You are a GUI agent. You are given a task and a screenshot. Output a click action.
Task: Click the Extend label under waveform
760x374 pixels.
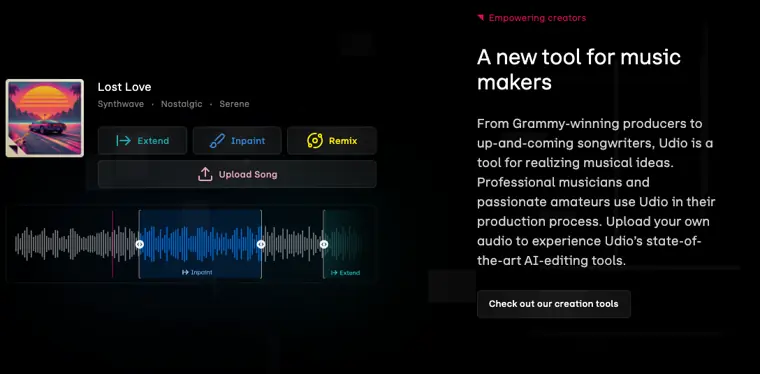tap(345, 273)
